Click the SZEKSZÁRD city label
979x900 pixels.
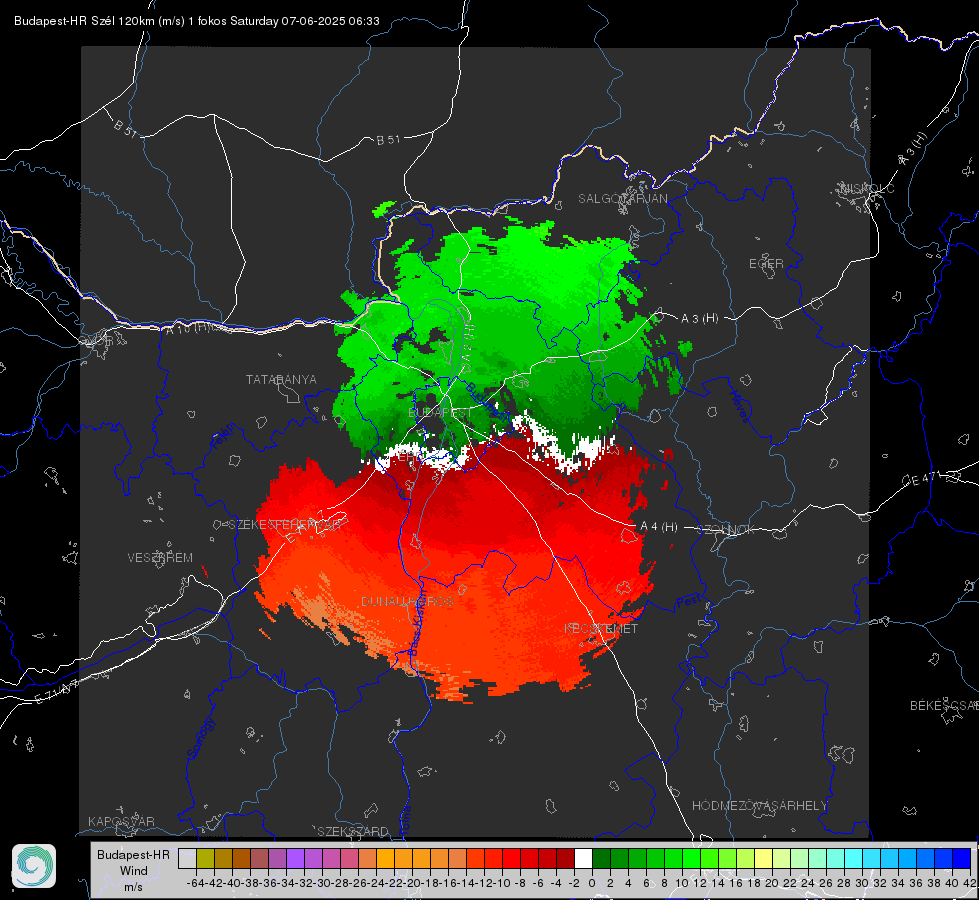tap(353, 831)
